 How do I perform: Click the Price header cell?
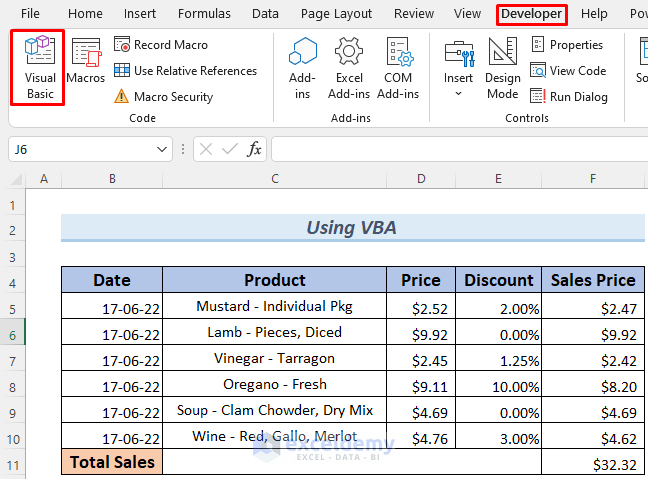(421, 280)
